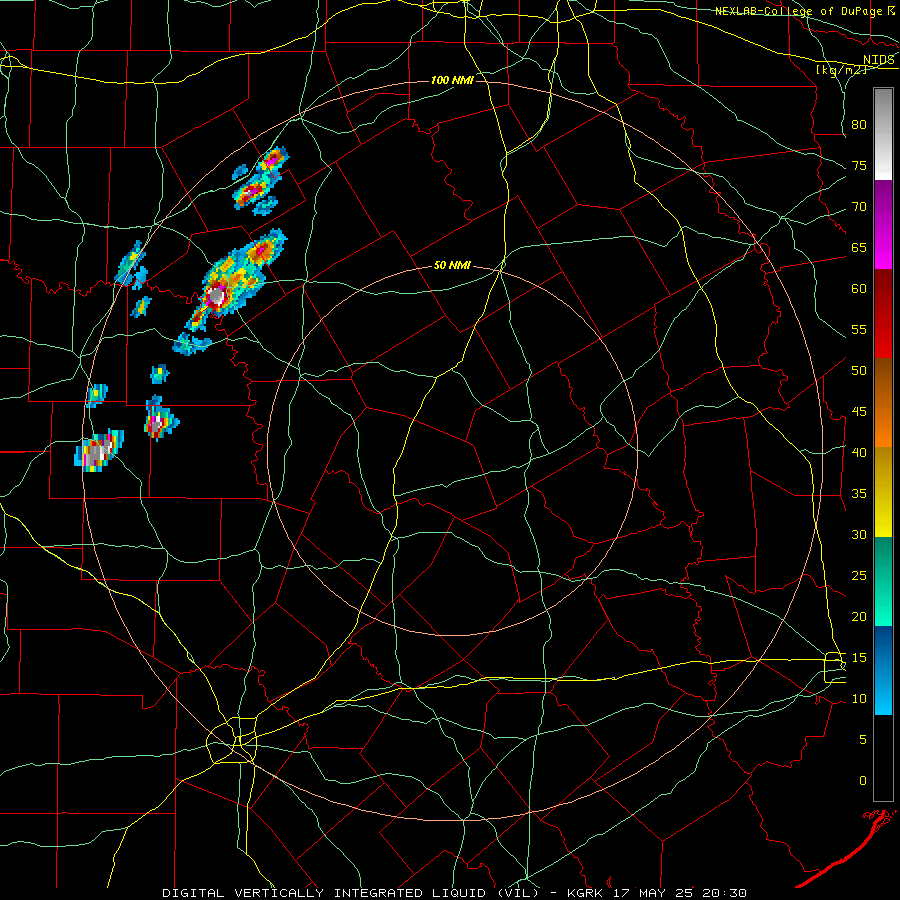Viewport: 900px width, 900px height.
Task: Click the gray-white top segment of the color bar
Action: 883,134
